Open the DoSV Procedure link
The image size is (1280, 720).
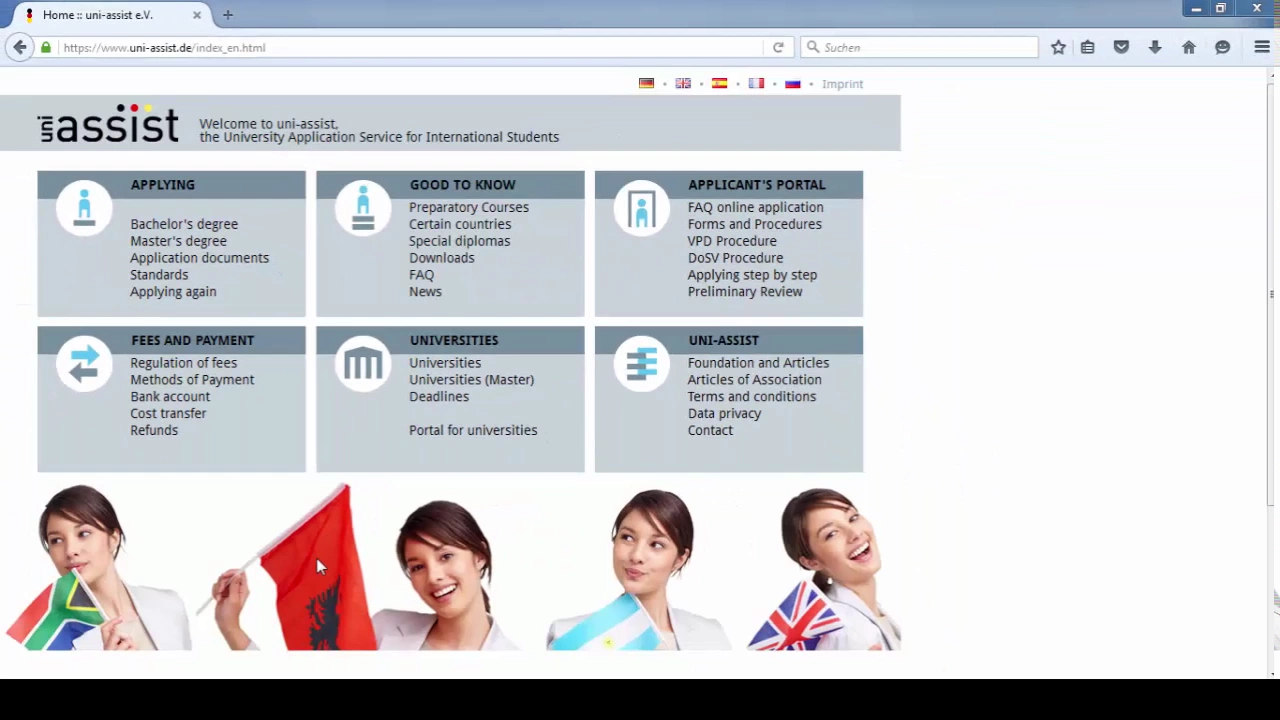tap(735, 258)
